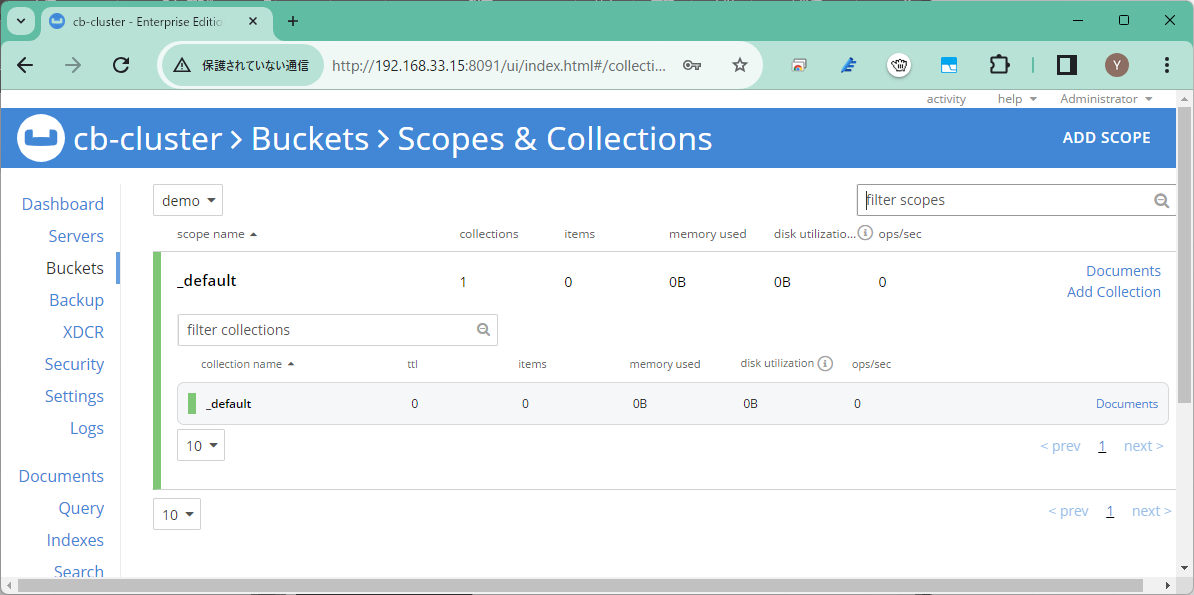Expand the help menu
Screen dimensions: 1194x595
pyautogui.click(x=1017, y=99)
